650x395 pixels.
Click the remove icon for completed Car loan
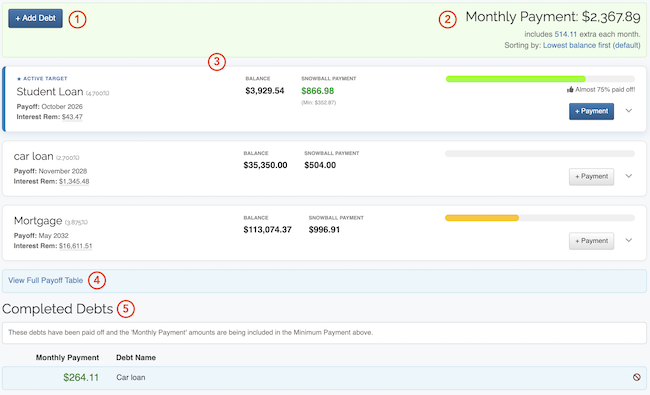(x=637, y=377)
